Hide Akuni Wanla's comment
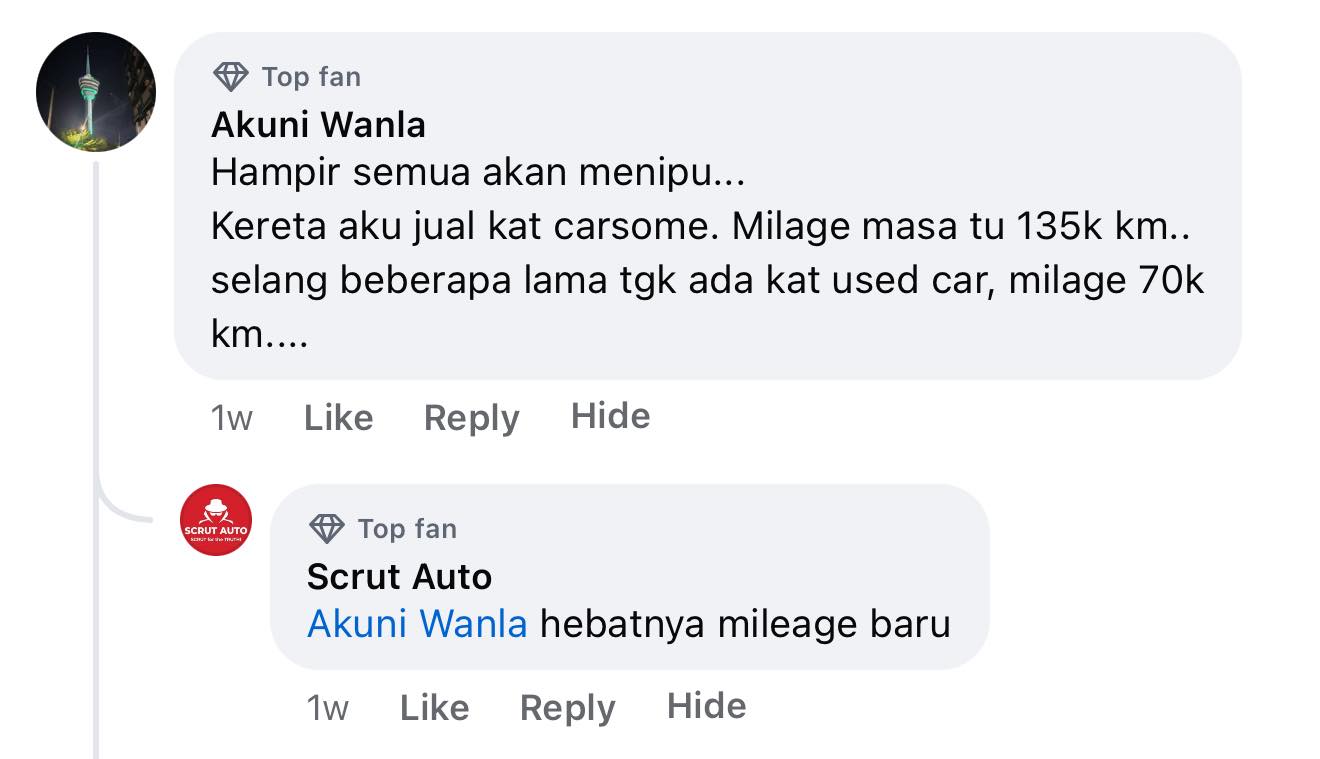 pos(610,416)
